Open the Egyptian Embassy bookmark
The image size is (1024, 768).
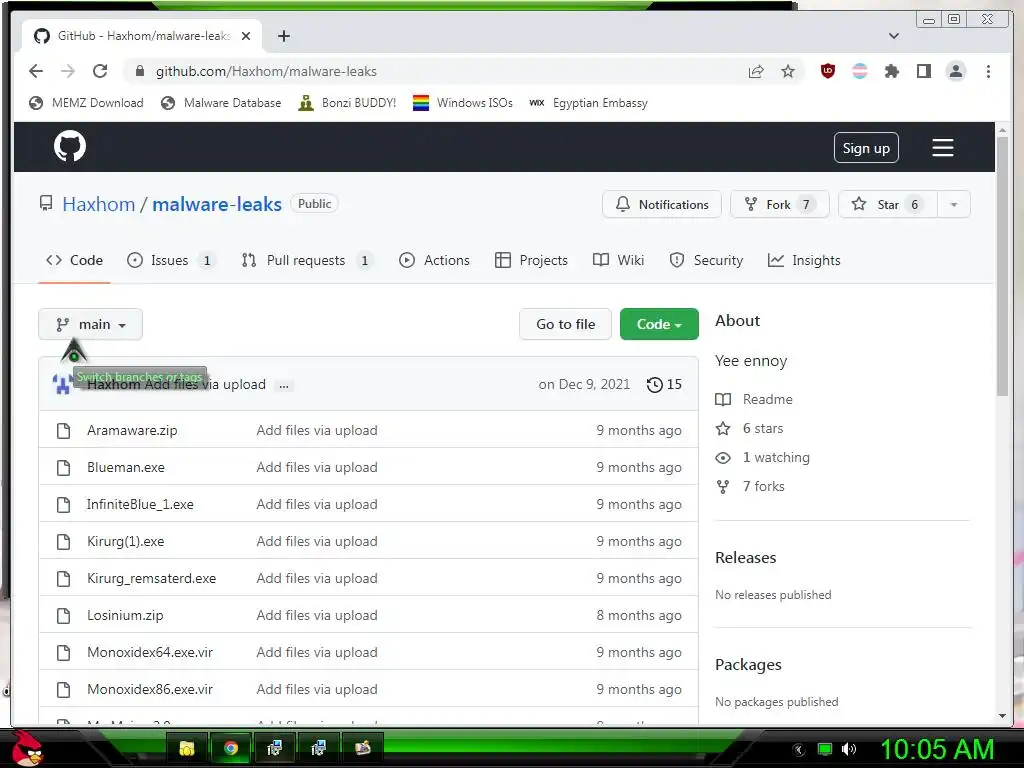(588, 103)
